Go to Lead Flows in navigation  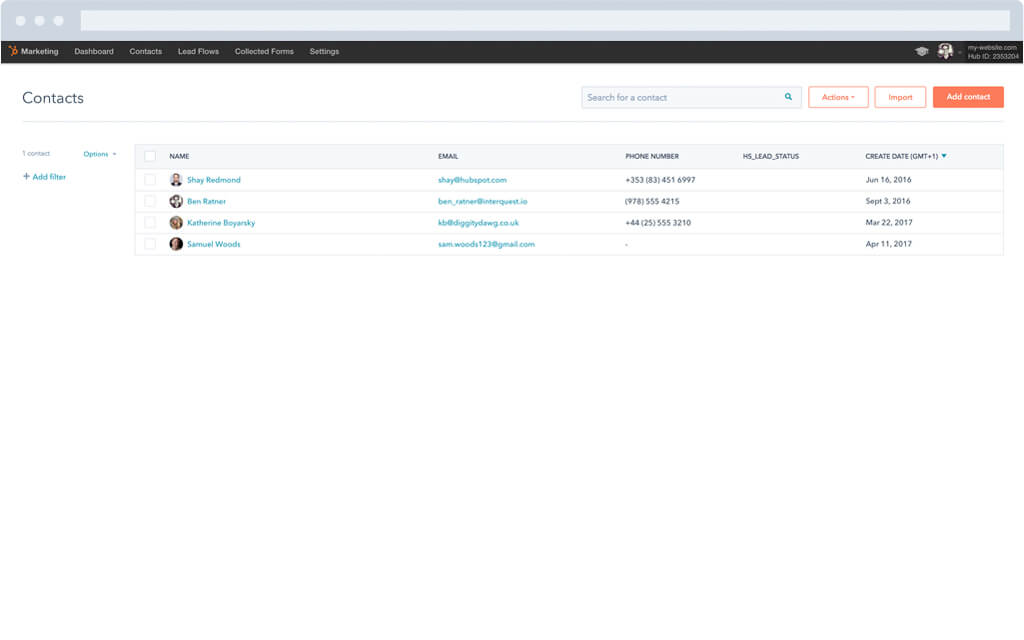198,51
